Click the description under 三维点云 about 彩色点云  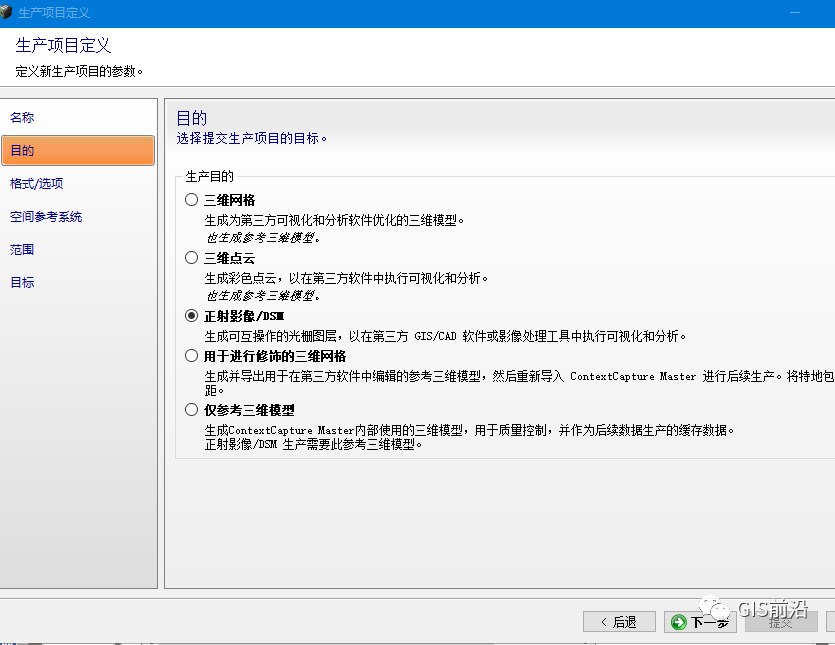pos(346,278)
